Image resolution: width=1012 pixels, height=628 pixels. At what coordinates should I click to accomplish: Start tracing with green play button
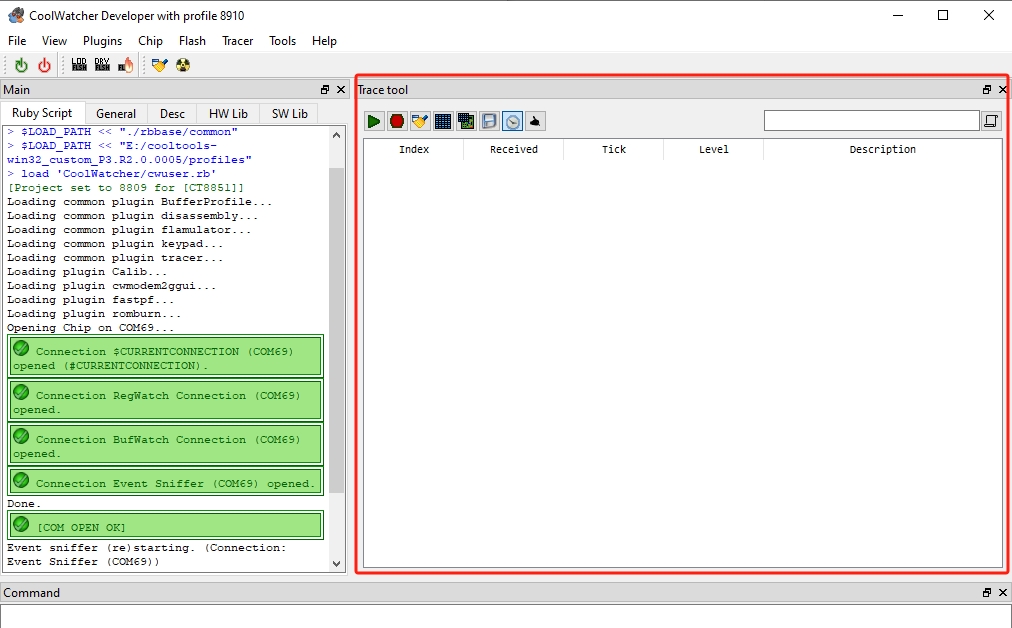tap(373, 121)
